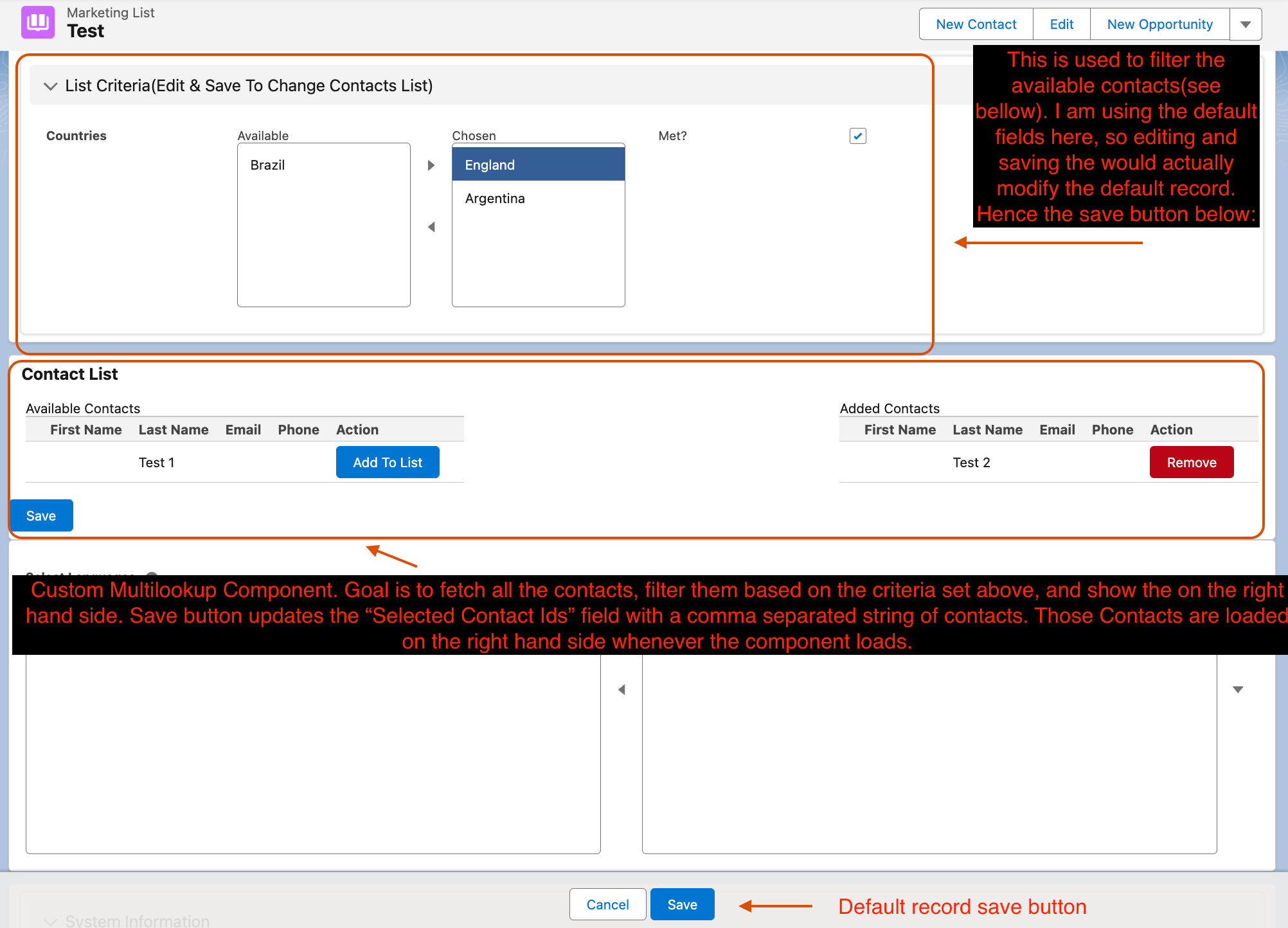Click the Marketing List app icon
The width and height of the screenshot is (1288, 928).
coord(38,22)
